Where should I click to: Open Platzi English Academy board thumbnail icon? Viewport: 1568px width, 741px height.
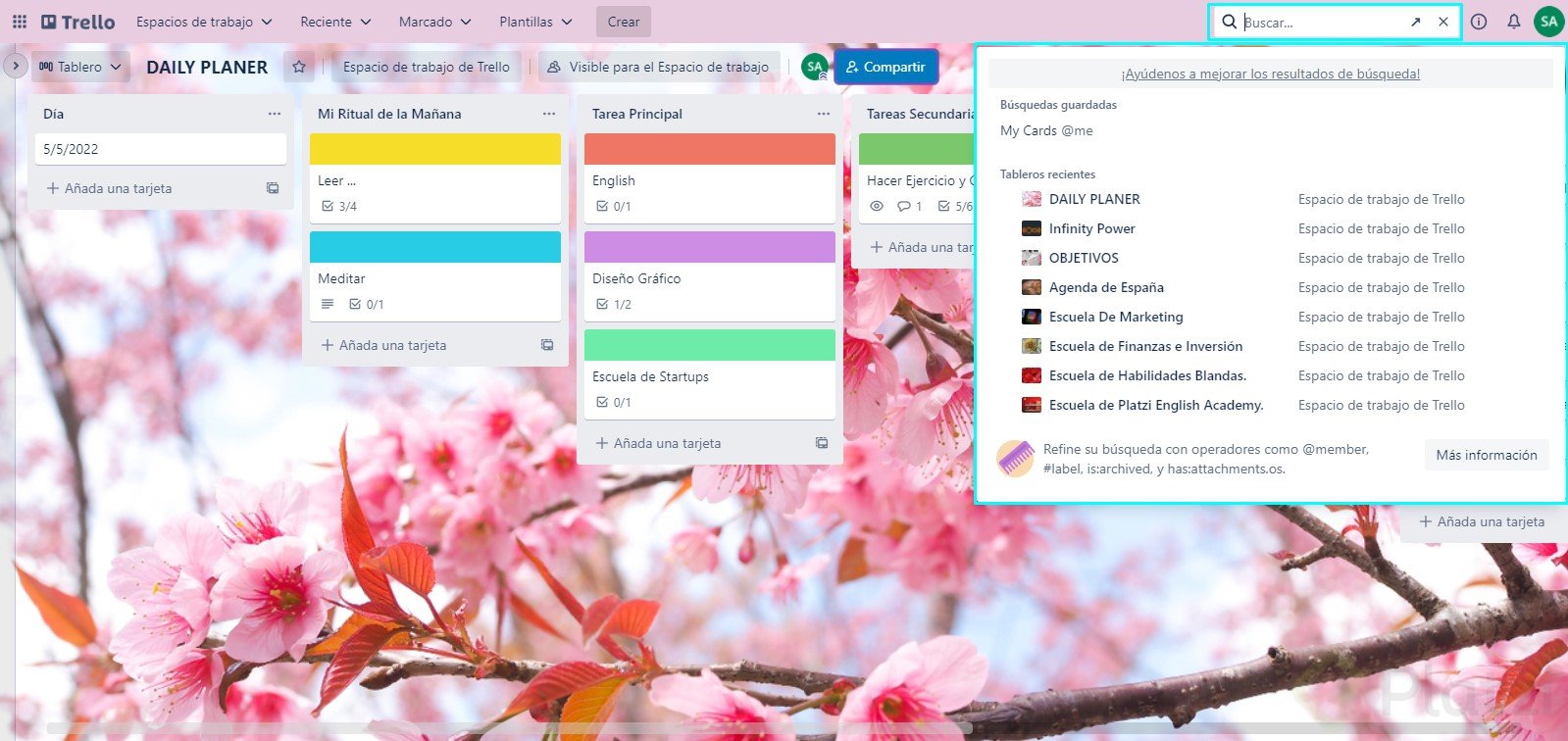coord(1032,405)
